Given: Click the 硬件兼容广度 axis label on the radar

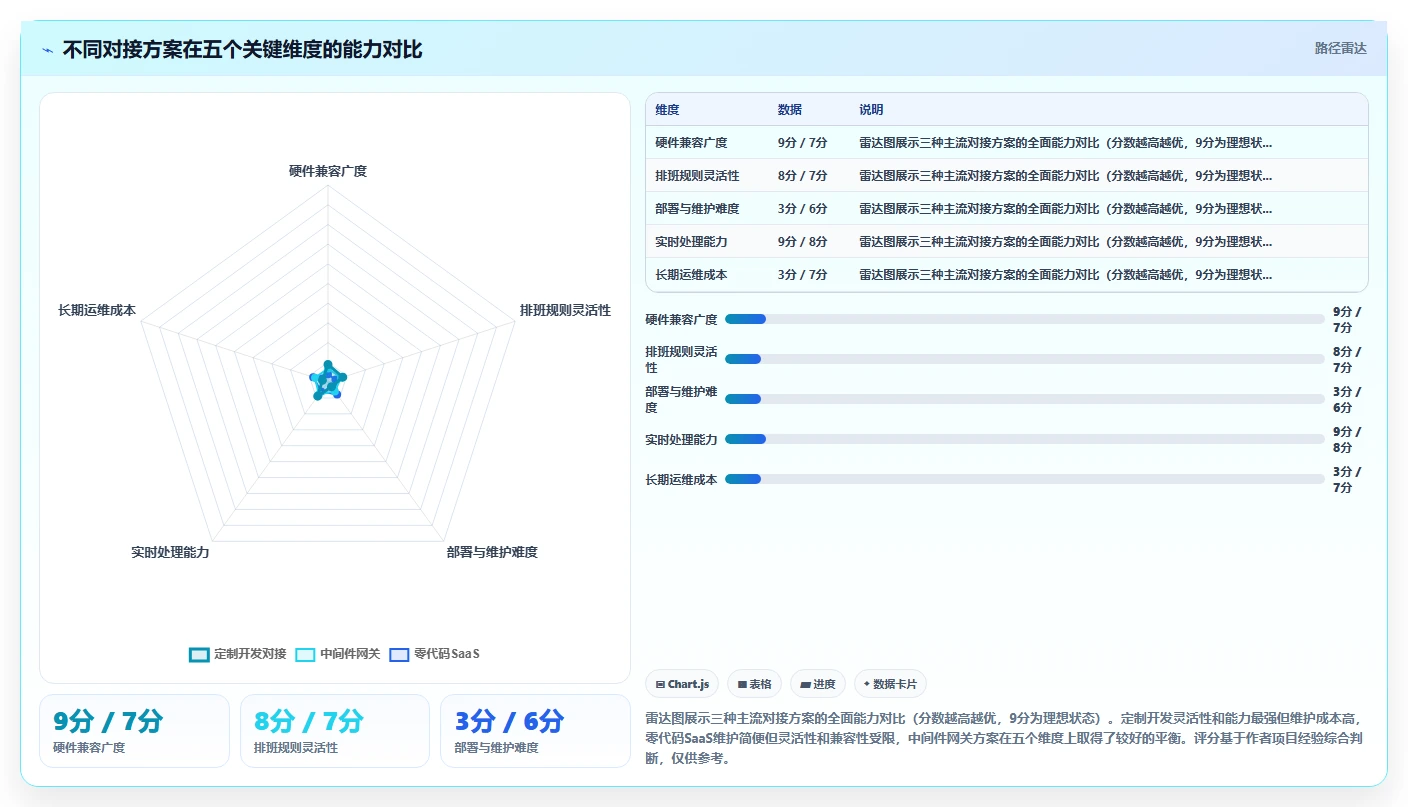Looking at the screenshot, I should [x=328, y=171].
